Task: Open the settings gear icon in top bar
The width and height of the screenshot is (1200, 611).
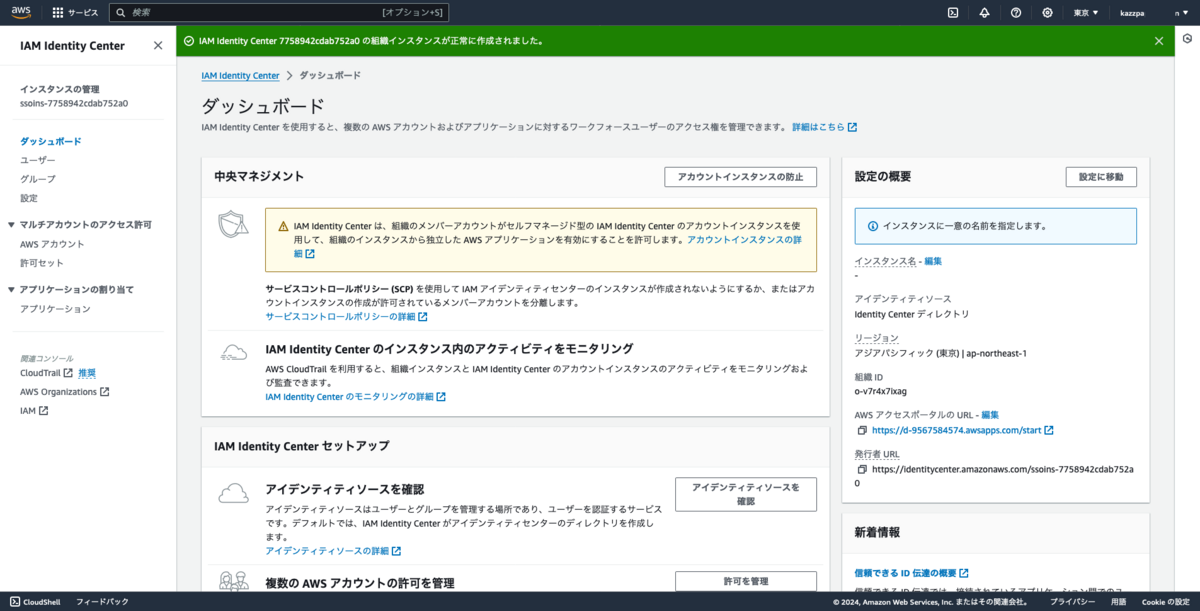Action: pyautogui.click(x=1047, y=13)
